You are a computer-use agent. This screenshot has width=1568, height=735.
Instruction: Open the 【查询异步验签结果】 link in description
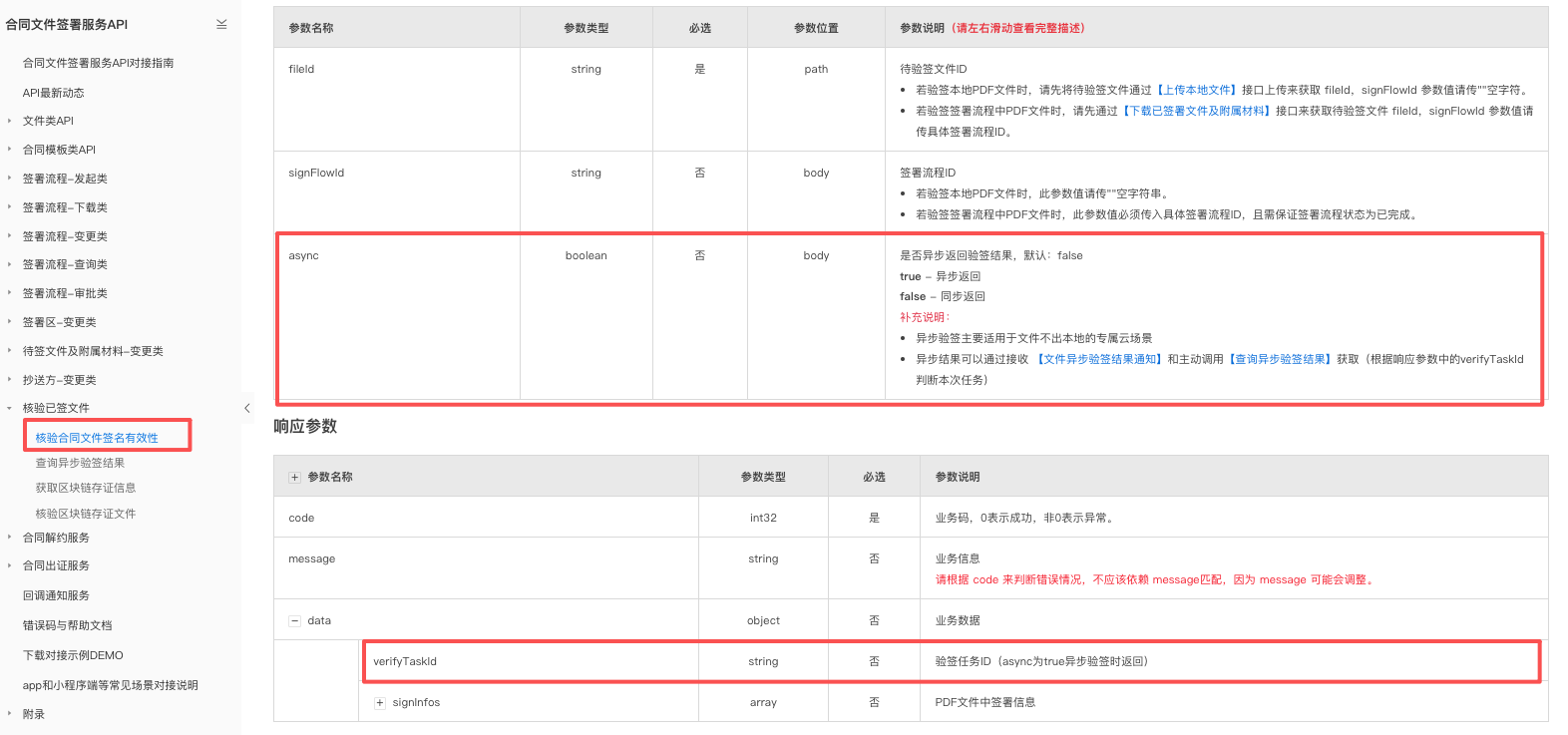pyautogui.click(x=1280, y=359)
